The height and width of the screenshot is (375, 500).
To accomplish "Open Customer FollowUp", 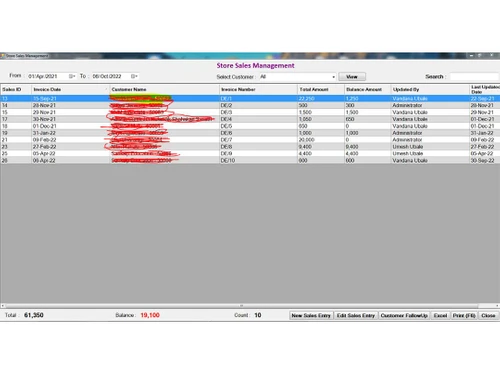I will point(404,315).
